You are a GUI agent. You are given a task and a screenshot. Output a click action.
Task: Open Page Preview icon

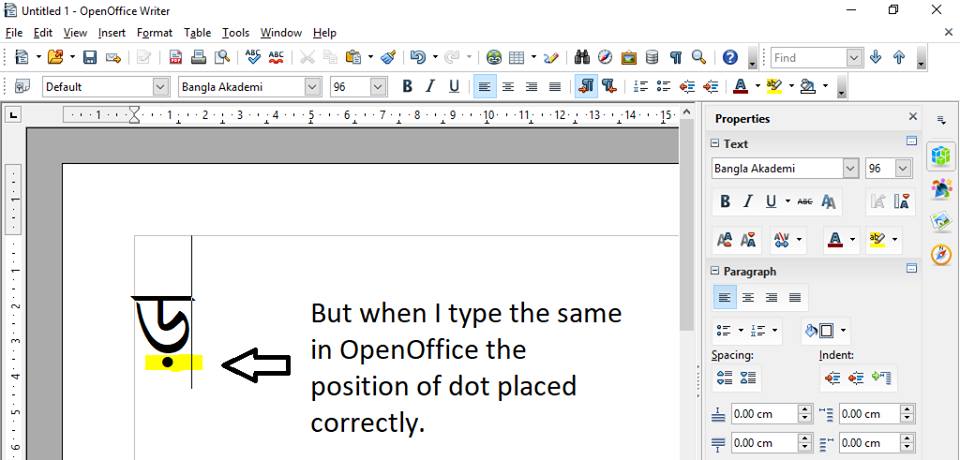[222, 58]
